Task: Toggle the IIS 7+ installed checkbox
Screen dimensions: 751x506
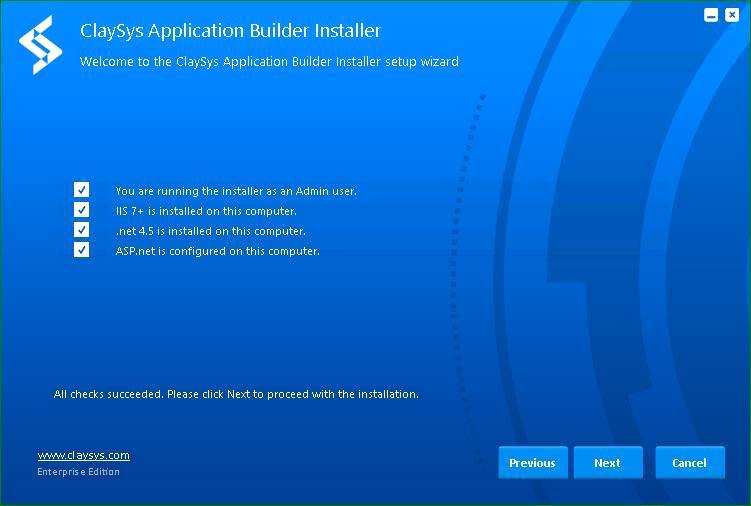Action: tap(81, 209)
